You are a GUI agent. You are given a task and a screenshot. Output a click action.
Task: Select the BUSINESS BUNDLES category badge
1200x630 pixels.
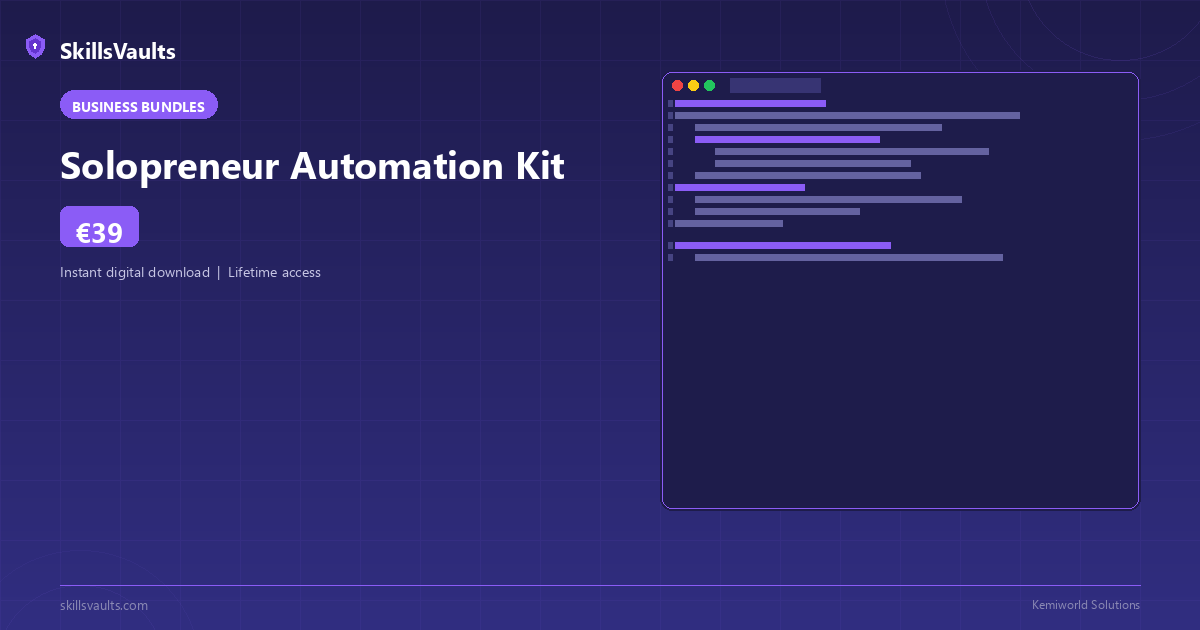click(139, 105)
